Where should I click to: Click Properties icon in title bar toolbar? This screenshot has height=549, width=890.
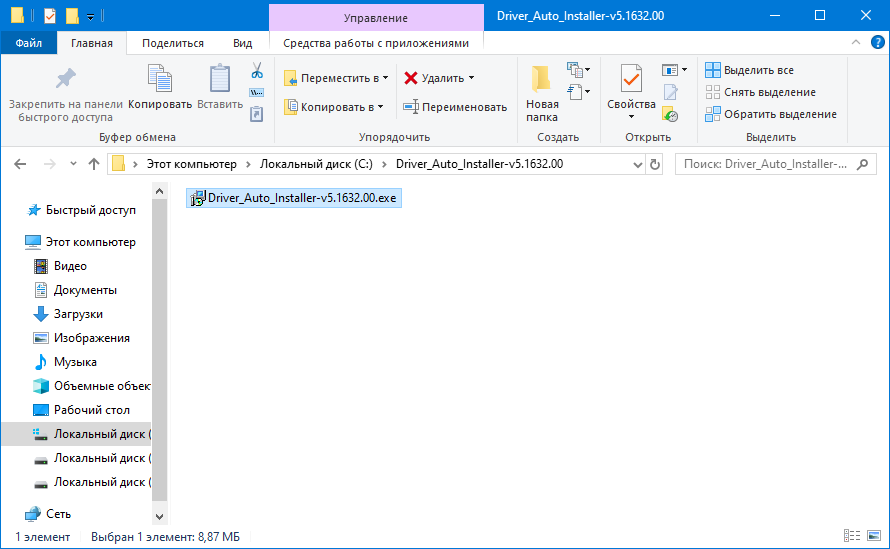tap(50, 16)
